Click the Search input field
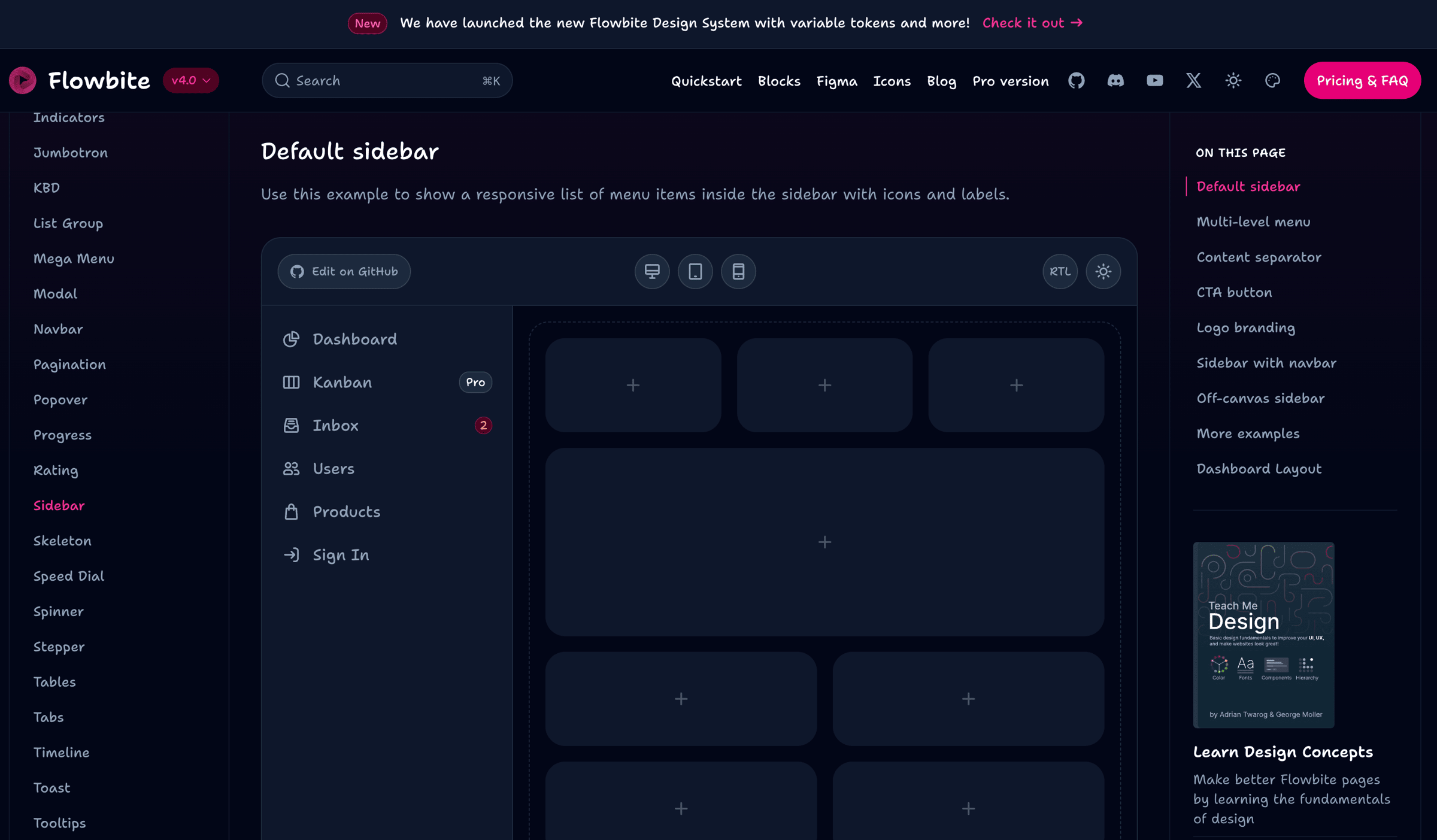Screen dimensions: 1437x840 pyautogui.click(x=386, y=80)
